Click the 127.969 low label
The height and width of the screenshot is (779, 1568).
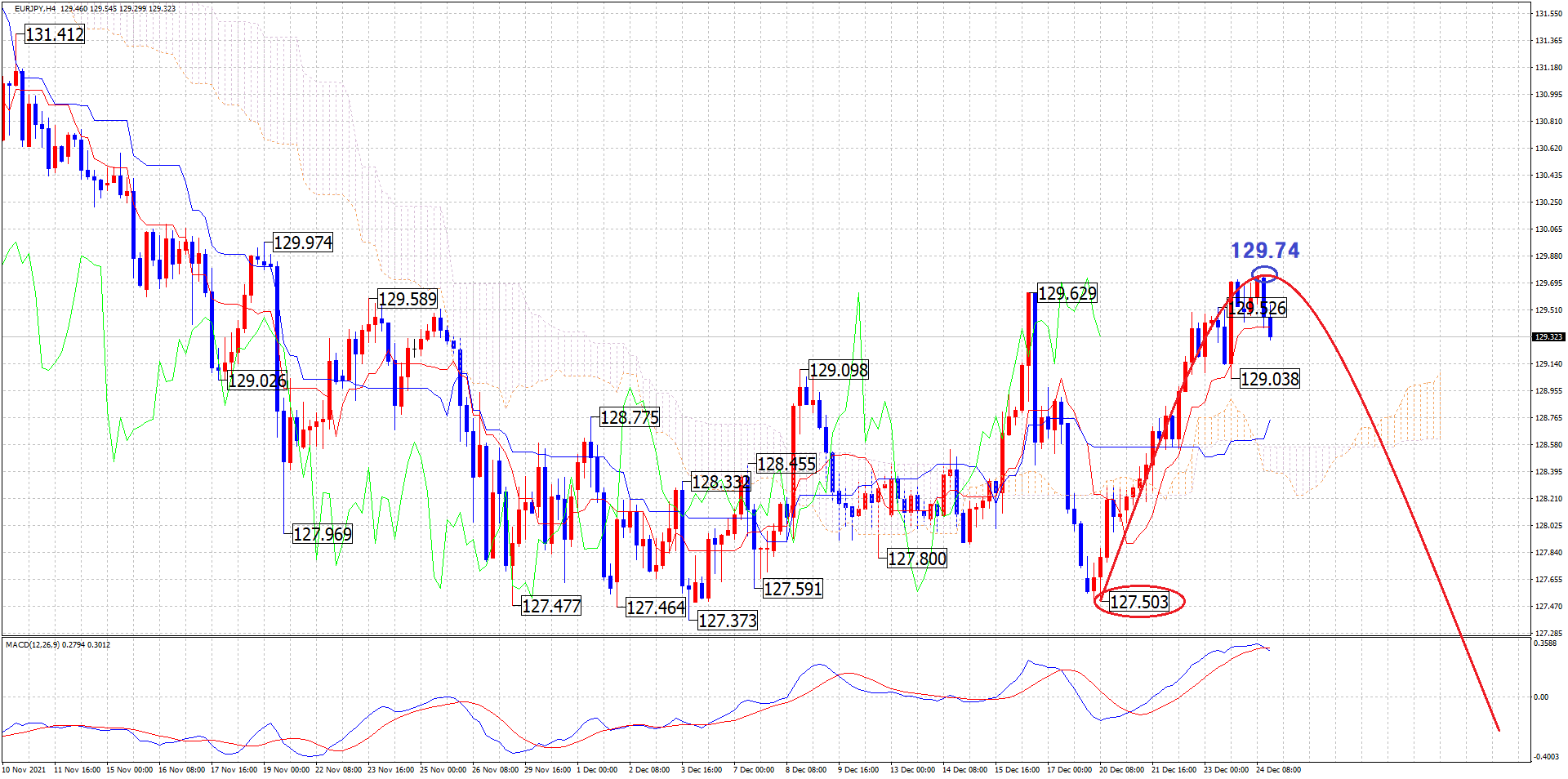pyautogui.click(x=322, y=534)
